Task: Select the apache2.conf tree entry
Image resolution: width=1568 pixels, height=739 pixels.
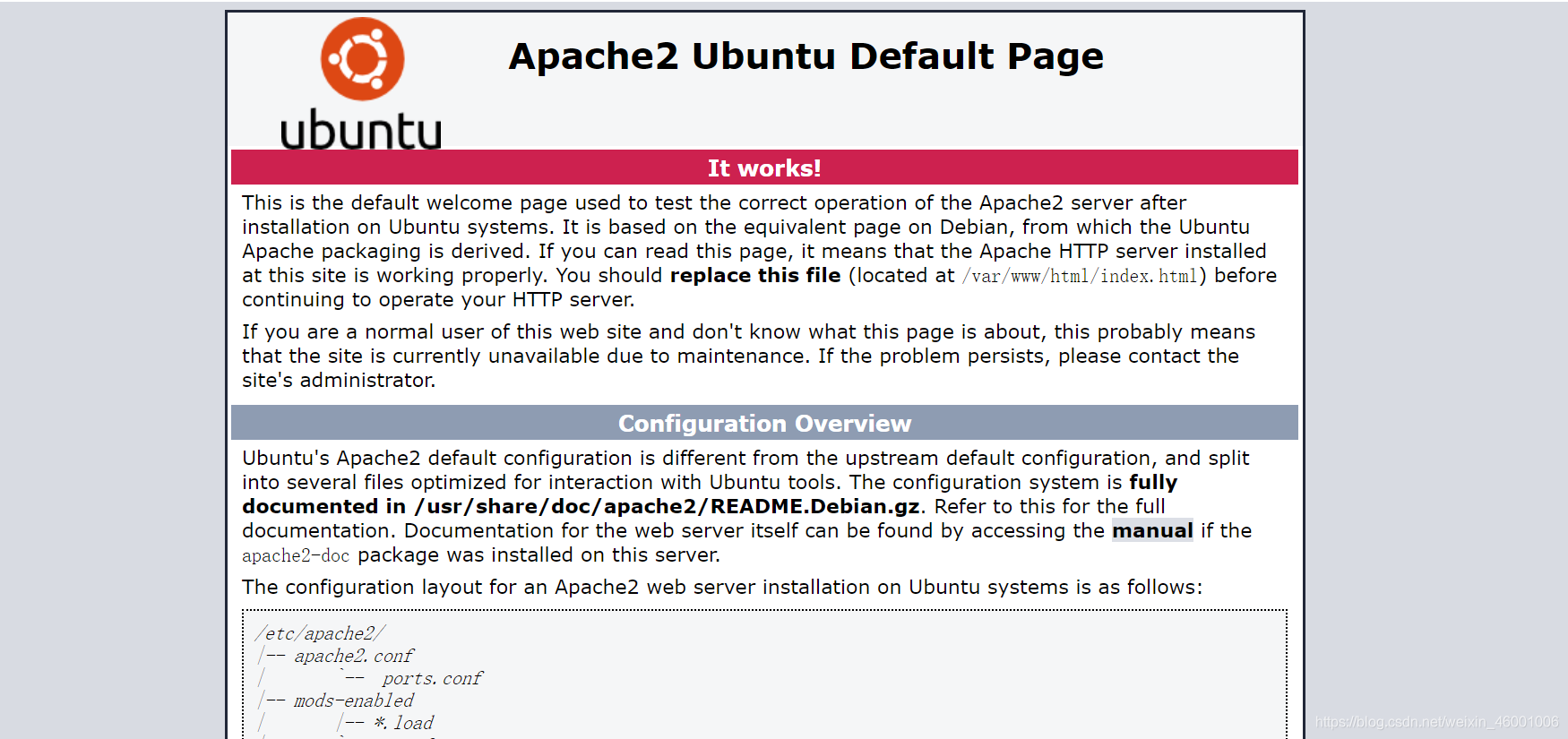Action: pyautogui.click(x=354, y=656)
